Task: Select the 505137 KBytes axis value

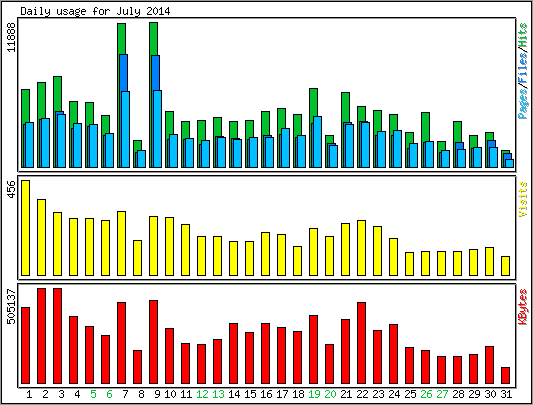Action: tap(12, 306)
